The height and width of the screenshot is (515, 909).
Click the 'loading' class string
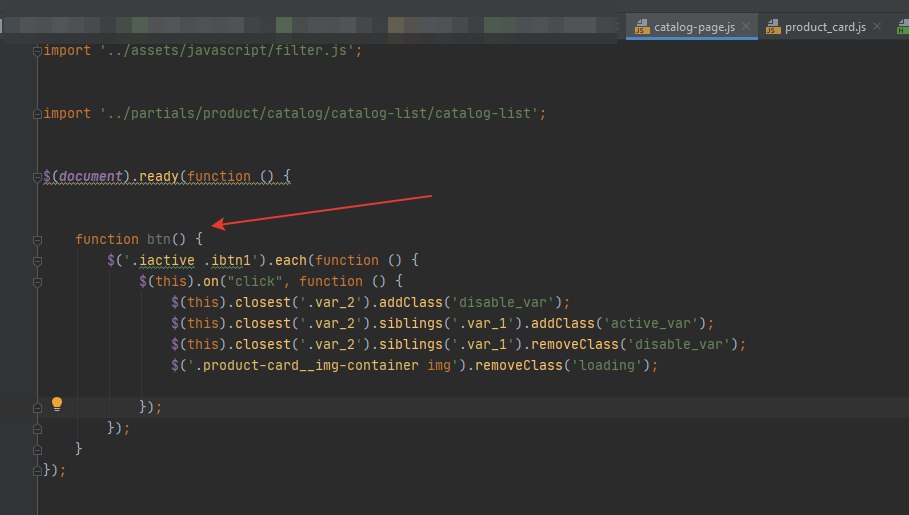pyautogui.click(x=606, y=365)
